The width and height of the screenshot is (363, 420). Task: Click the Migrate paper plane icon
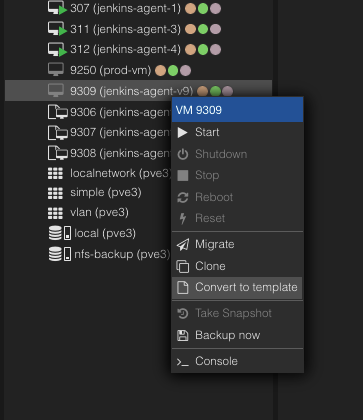pyautogui.click(x=183, y=244)
